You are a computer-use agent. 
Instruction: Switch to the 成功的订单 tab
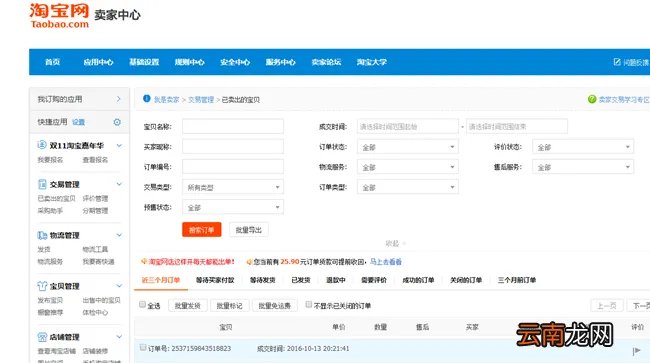[418, 280]
